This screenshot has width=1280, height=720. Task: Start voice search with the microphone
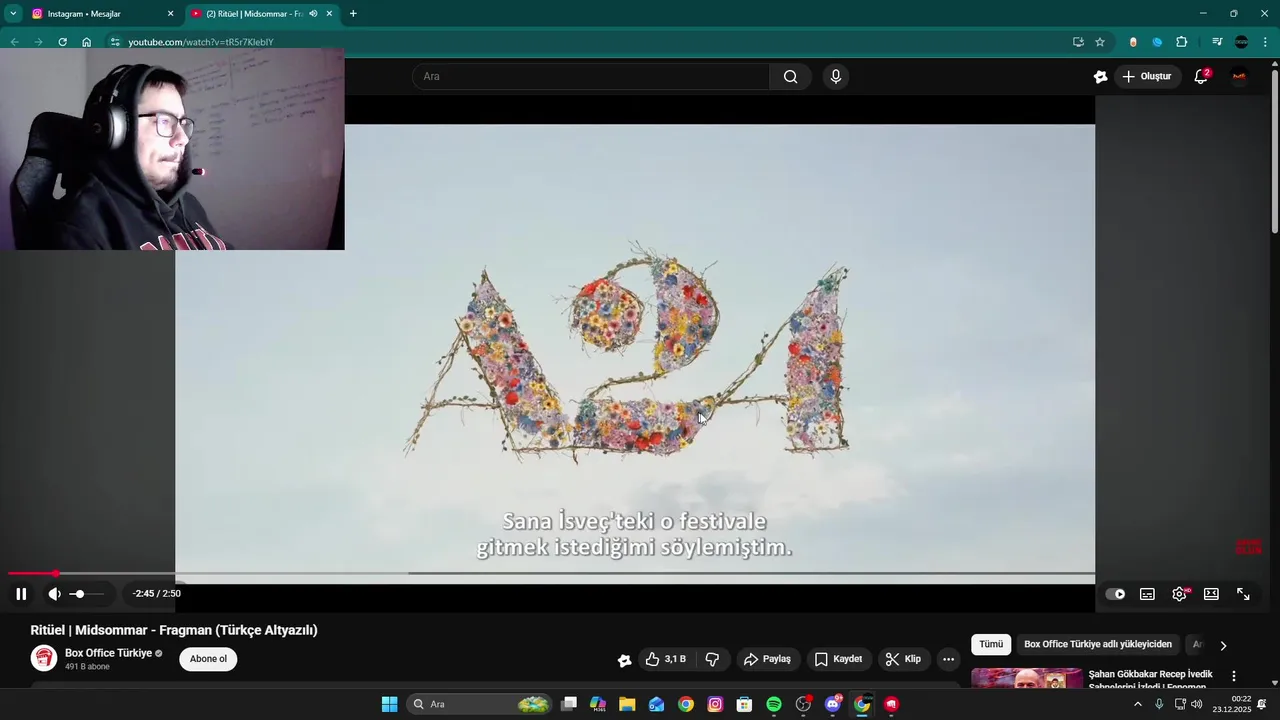click(836, 77)
